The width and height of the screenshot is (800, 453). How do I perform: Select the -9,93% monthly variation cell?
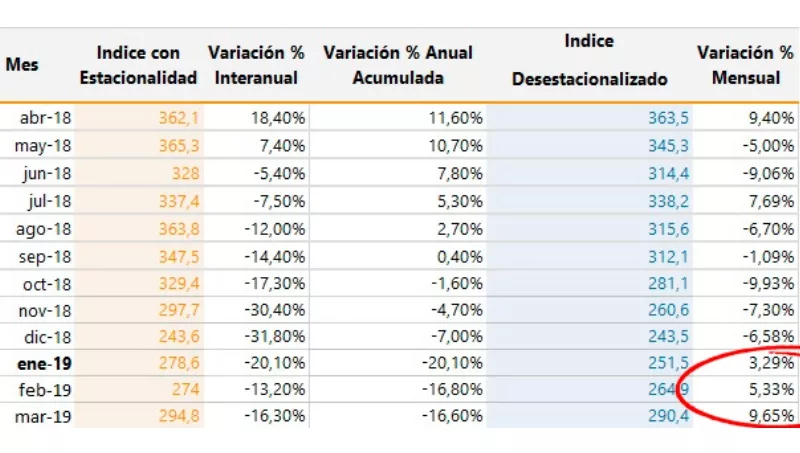point(769,281)
